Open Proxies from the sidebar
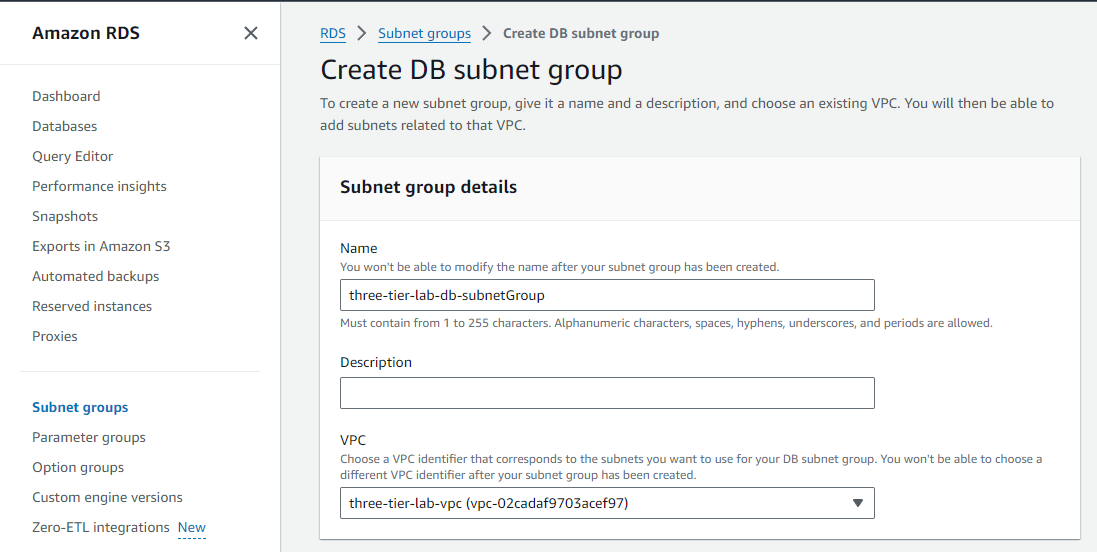The width and height of the screenshot is (1097, 552). [55, 336]
